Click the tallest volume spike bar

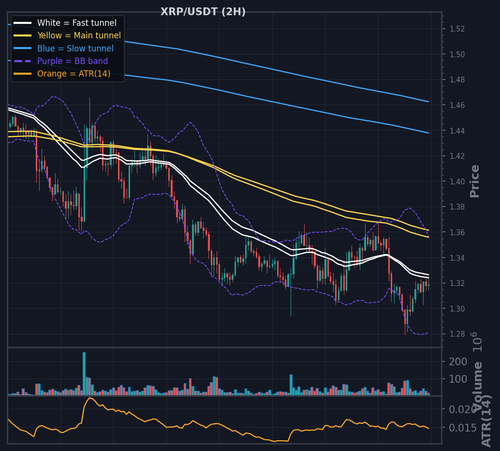click(x=84, y=374)
